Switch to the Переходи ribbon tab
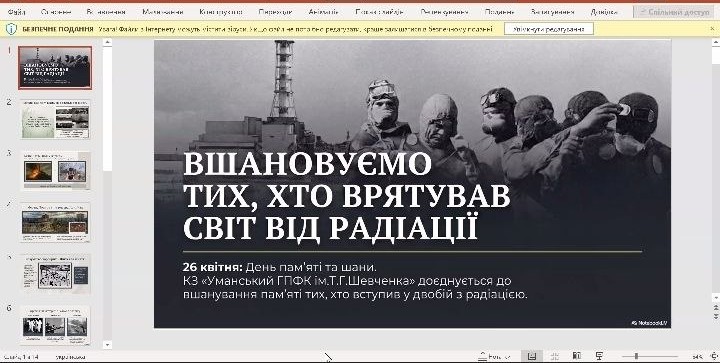 pyautogui.click(x=276, y=12)
